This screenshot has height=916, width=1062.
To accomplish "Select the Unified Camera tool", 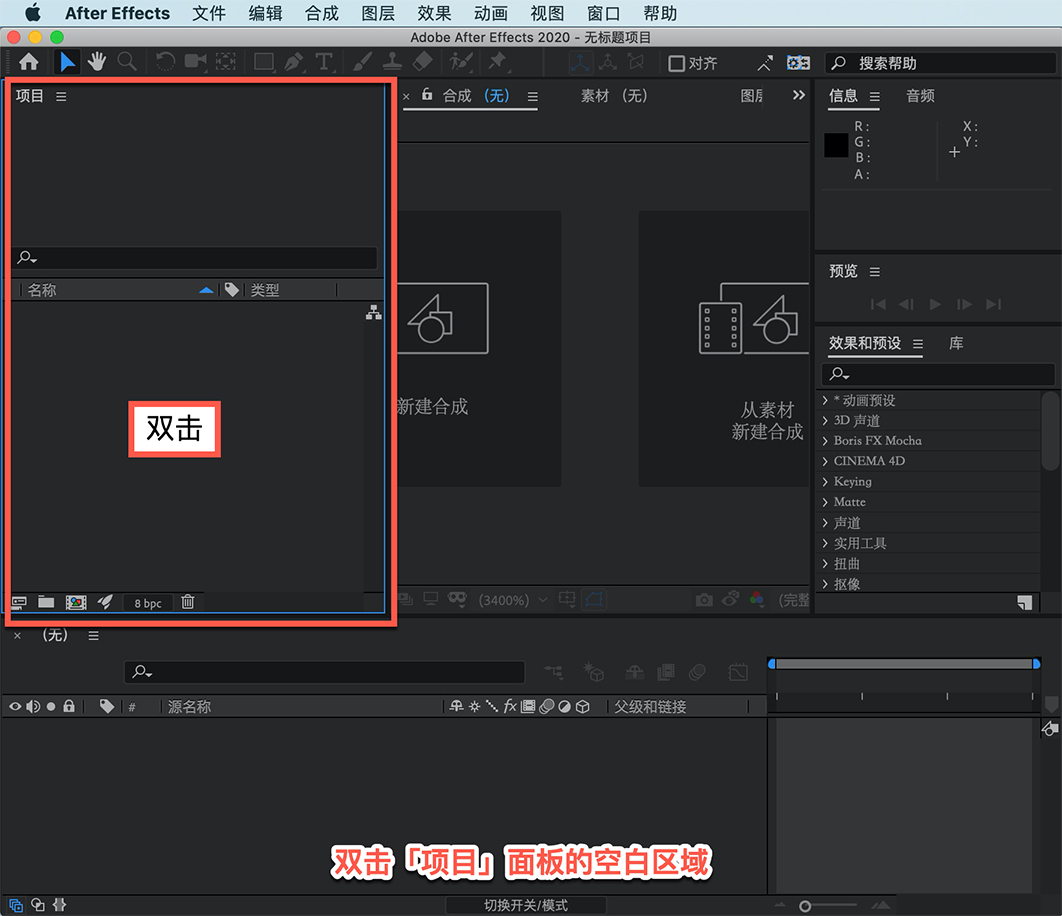I will click(196, 62).
